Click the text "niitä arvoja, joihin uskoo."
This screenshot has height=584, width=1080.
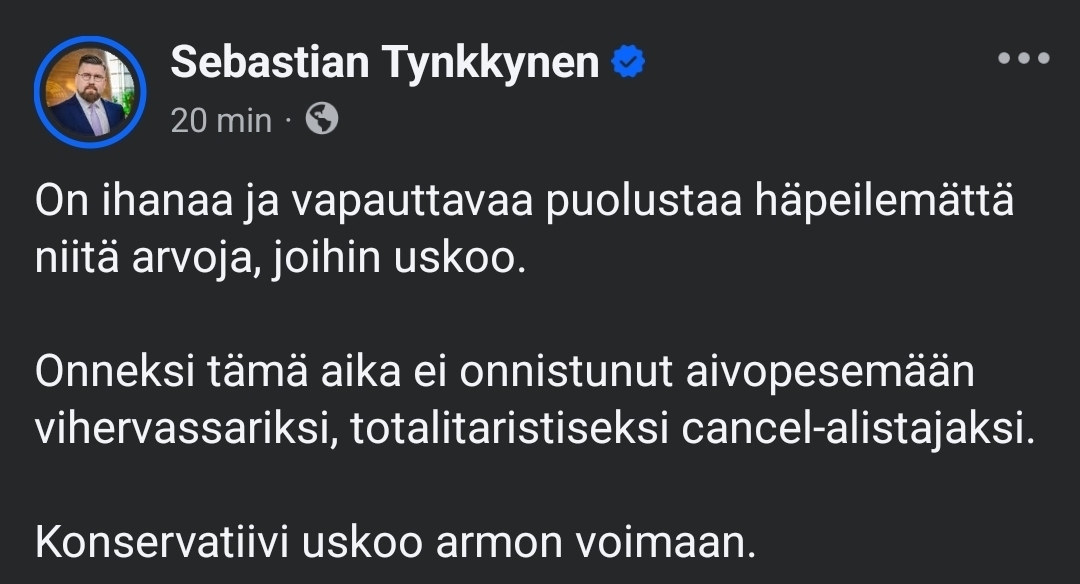click(x=279, y=261)
